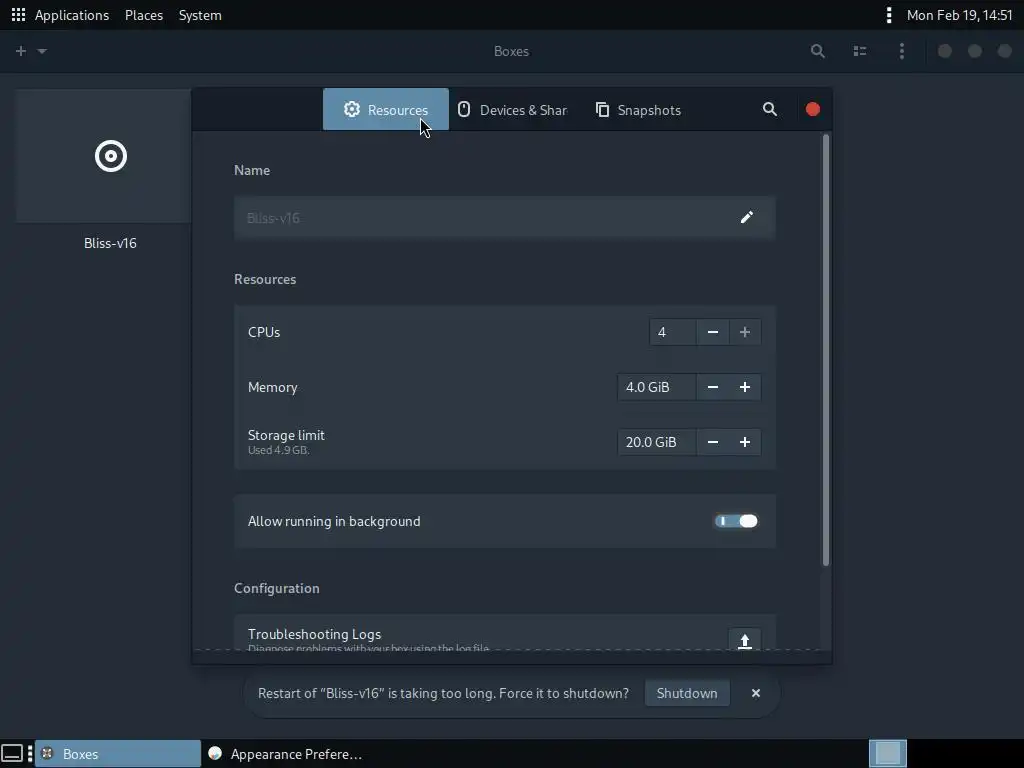The width and height of the screenshot is (1024, 768).
Task: Click the CPUs value field
Action: (x=673, y=332)
